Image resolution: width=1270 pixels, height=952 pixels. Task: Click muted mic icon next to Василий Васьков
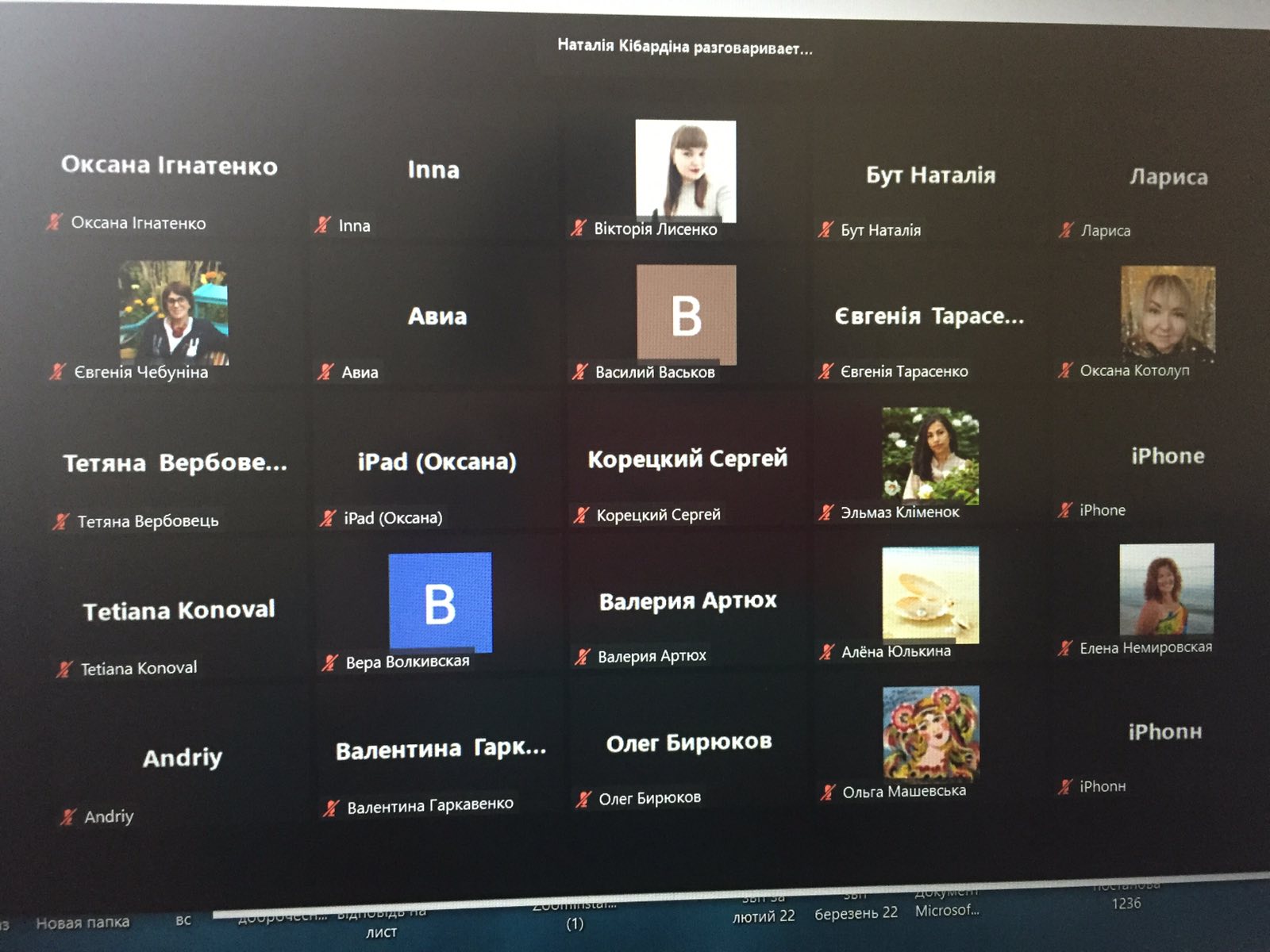pos(580,371)
